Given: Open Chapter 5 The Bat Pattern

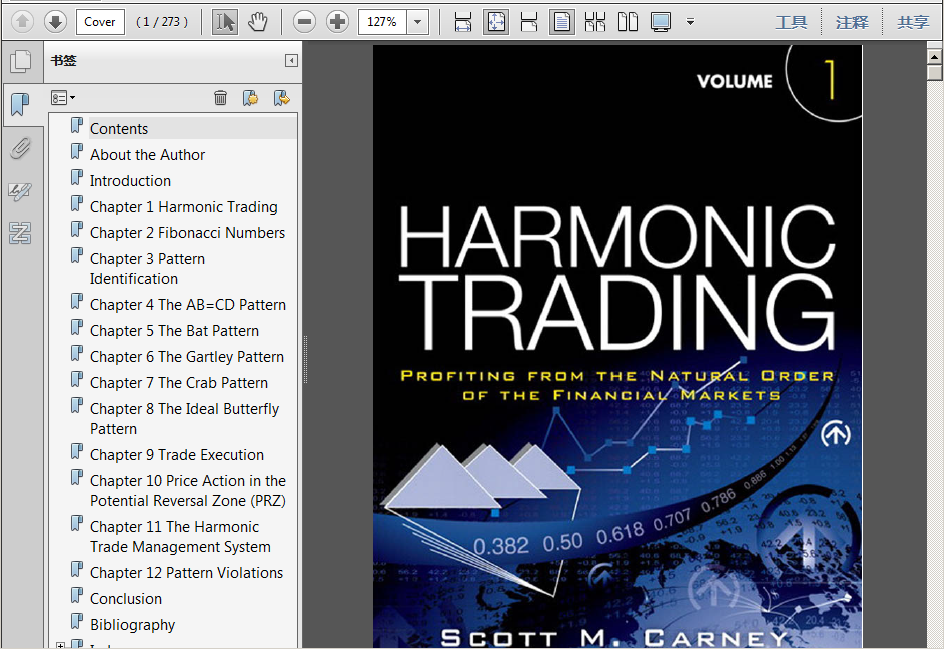Looking at the screenshot, I should pyautogui.click(x=175, y=330).
